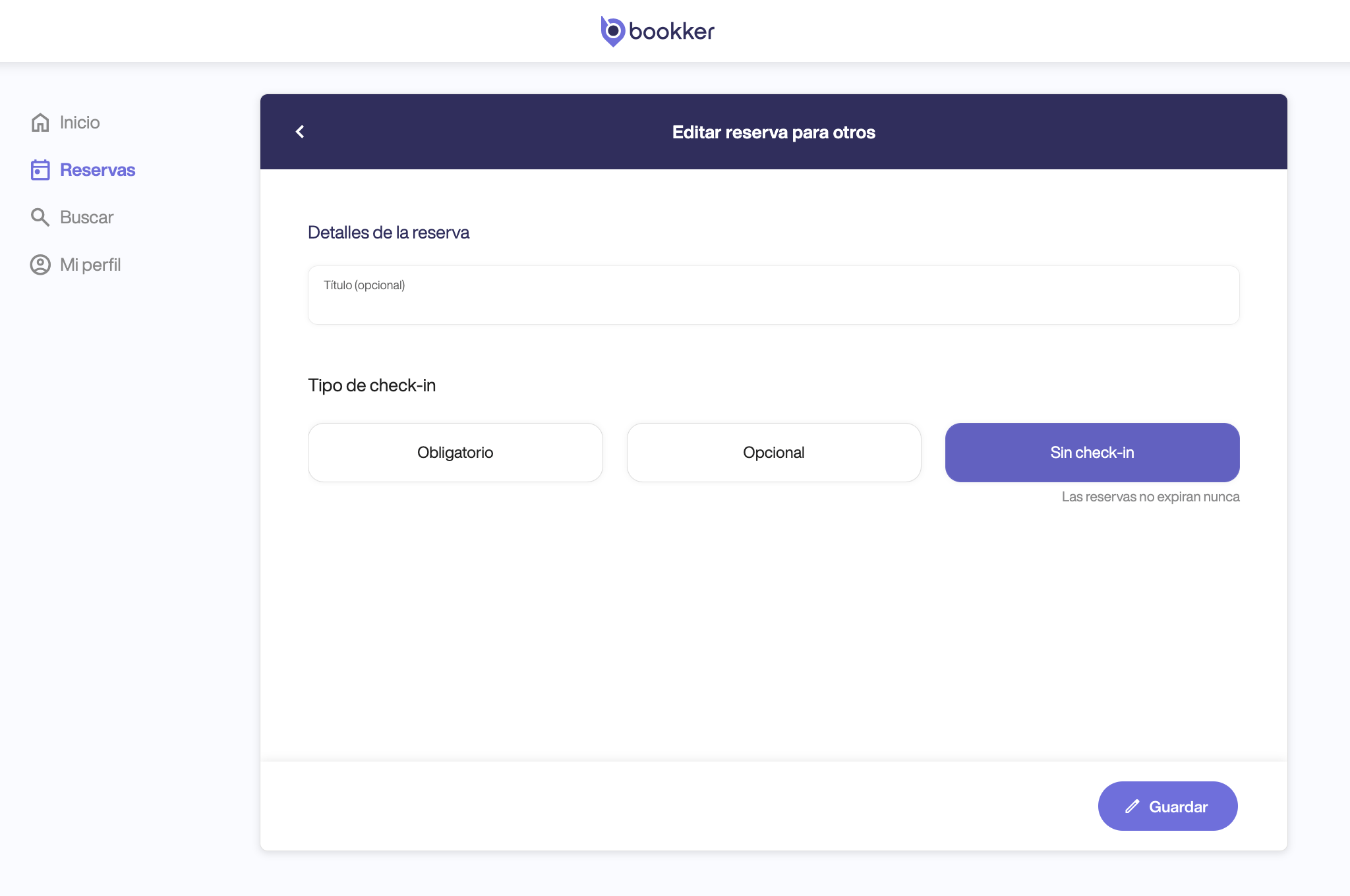Click the bookker wordmark text
This screenshot has width=1350, height=896.
click(x=672, y=31)
